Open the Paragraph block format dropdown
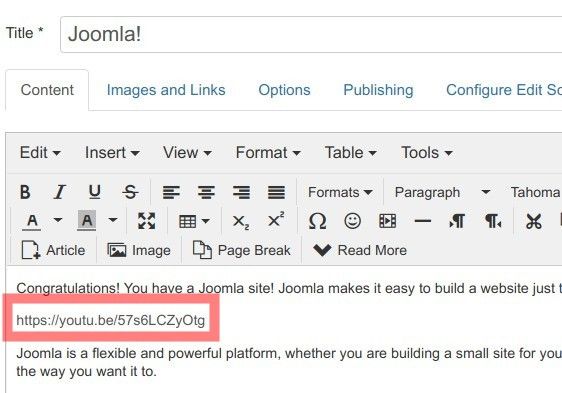Image resolution: width=562 pixels, height=393 pixels. coord(442,192)
